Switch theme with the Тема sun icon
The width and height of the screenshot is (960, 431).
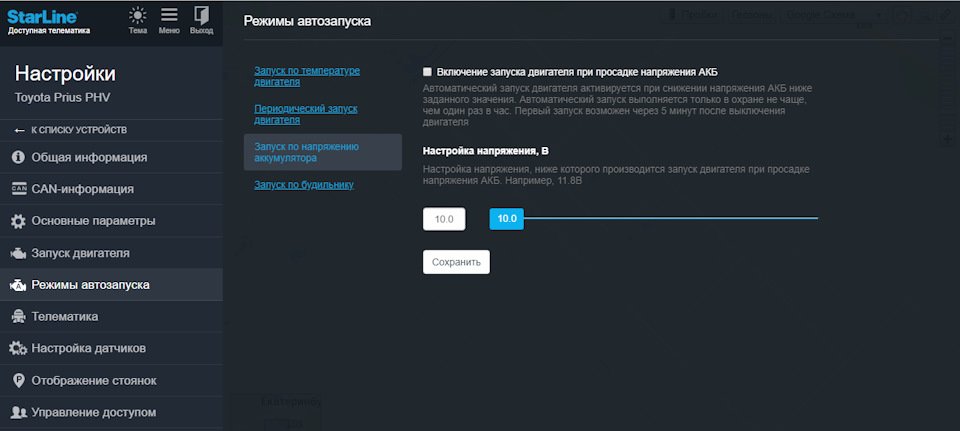(138, 16)
